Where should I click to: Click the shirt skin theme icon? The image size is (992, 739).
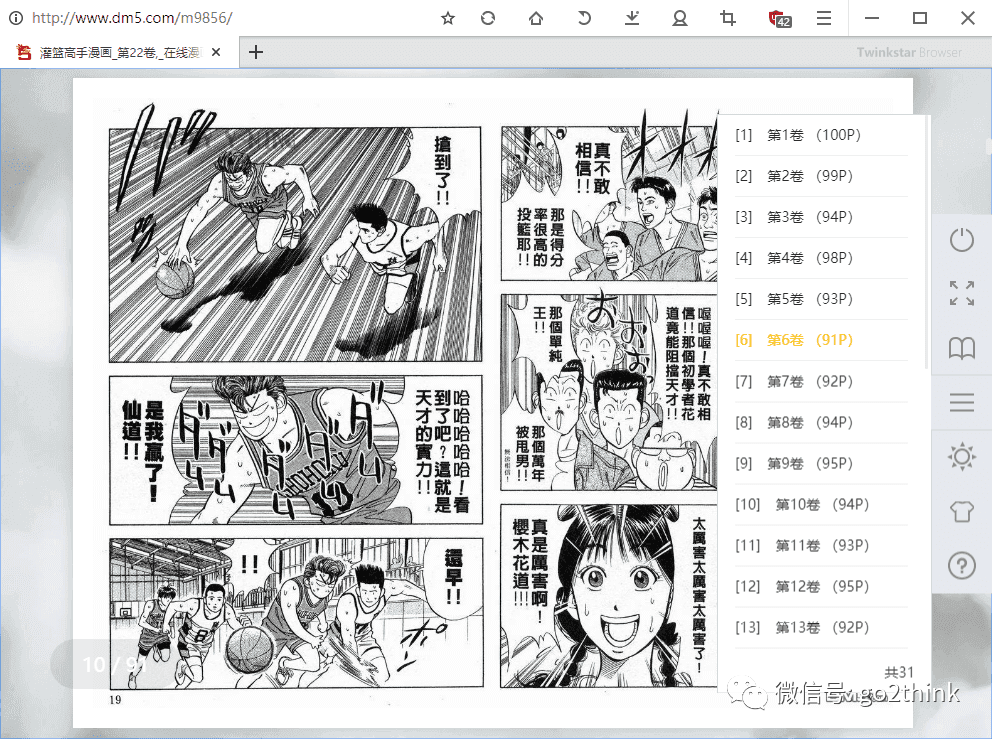(962, 511)
